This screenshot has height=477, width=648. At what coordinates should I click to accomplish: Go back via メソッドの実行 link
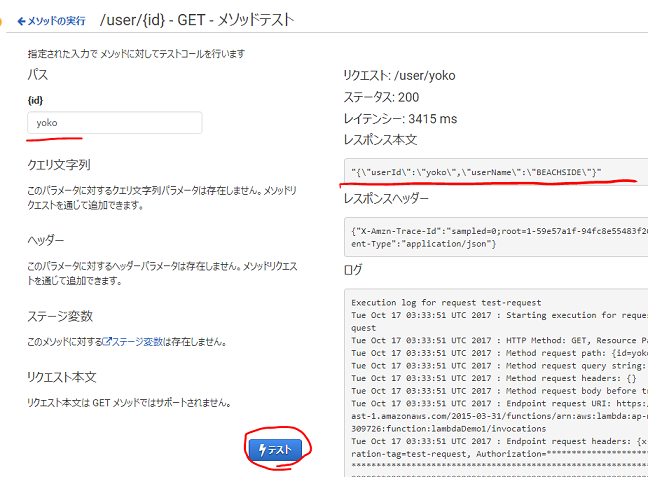[51, 21]
